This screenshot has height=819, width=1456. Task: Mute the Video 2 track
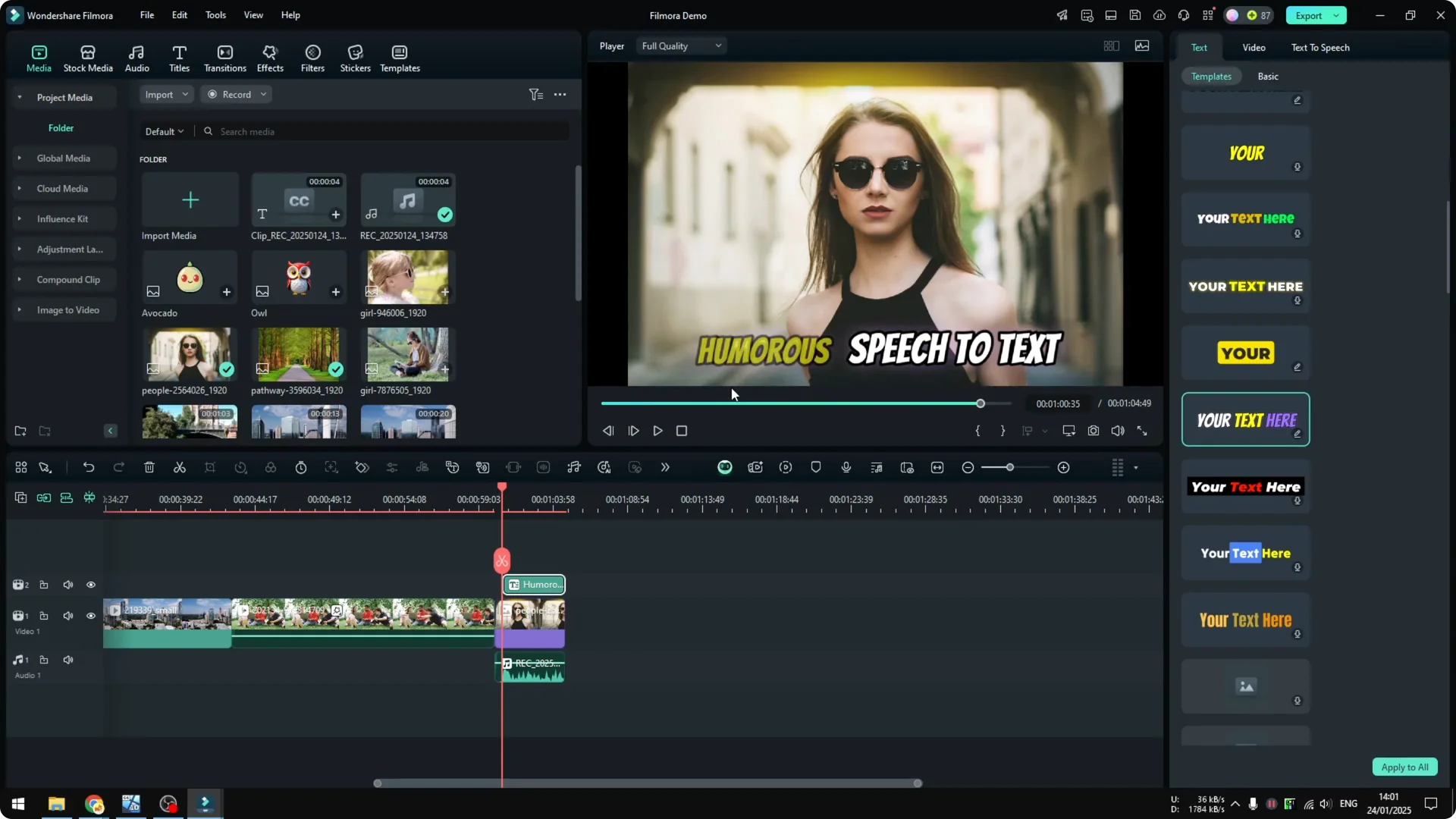click(x=68, y=585)
